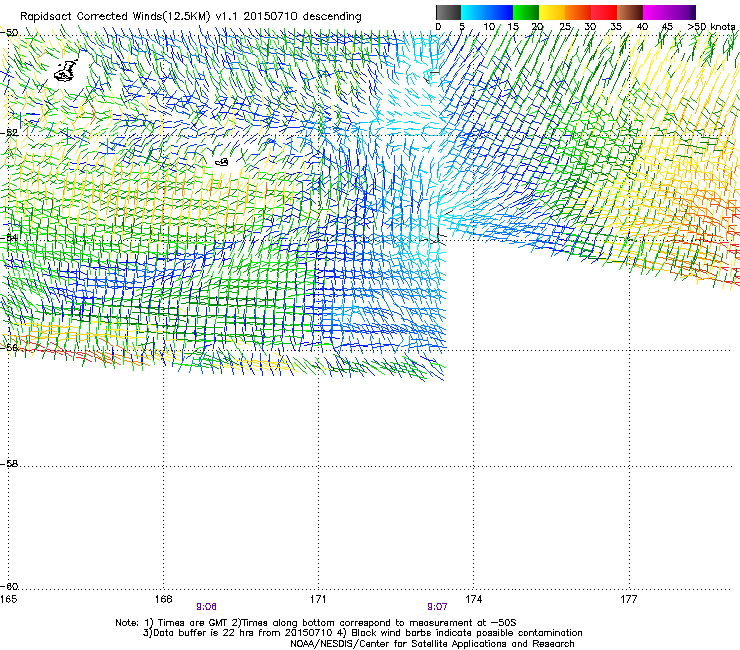Click the '-54' latitude label
The width and height of the screenshot is (740, 650).
coord(9,237)
